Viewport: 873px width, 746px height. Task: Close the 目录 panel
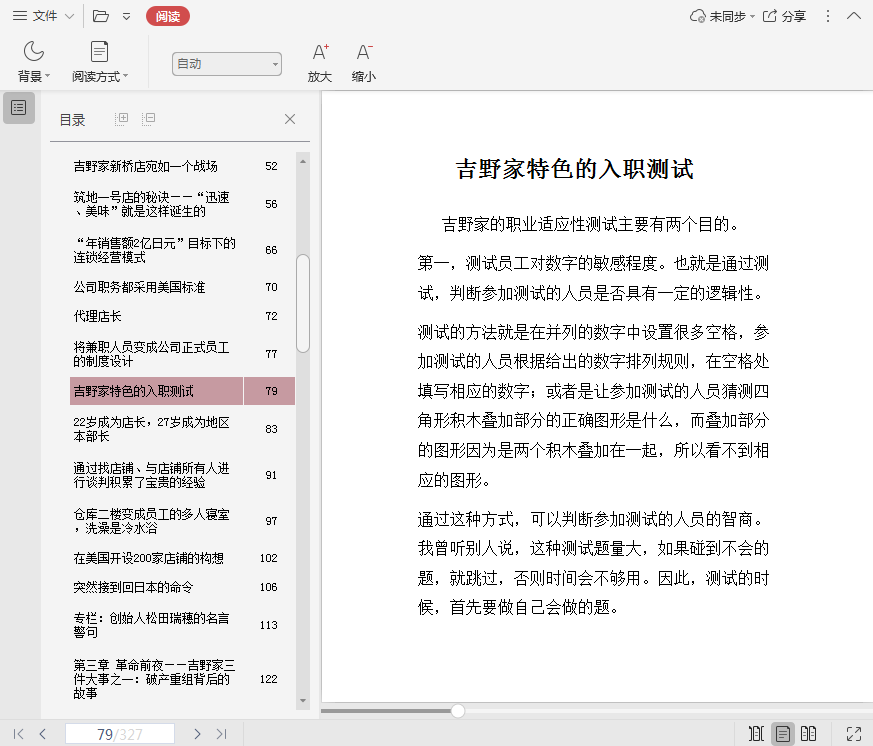pyautogui.click(x=290, y=119)
